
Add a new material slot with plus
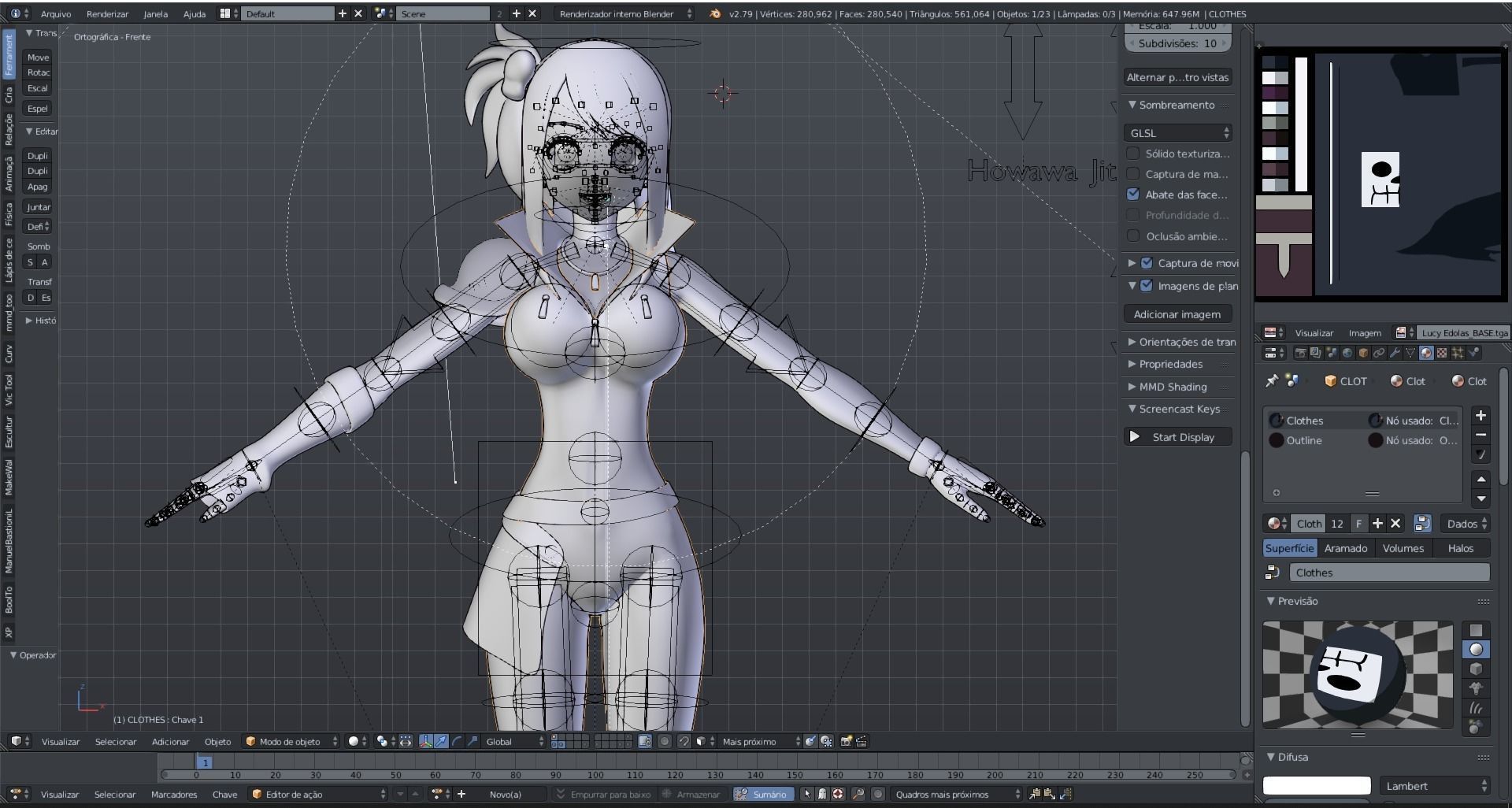point(1480,416)
